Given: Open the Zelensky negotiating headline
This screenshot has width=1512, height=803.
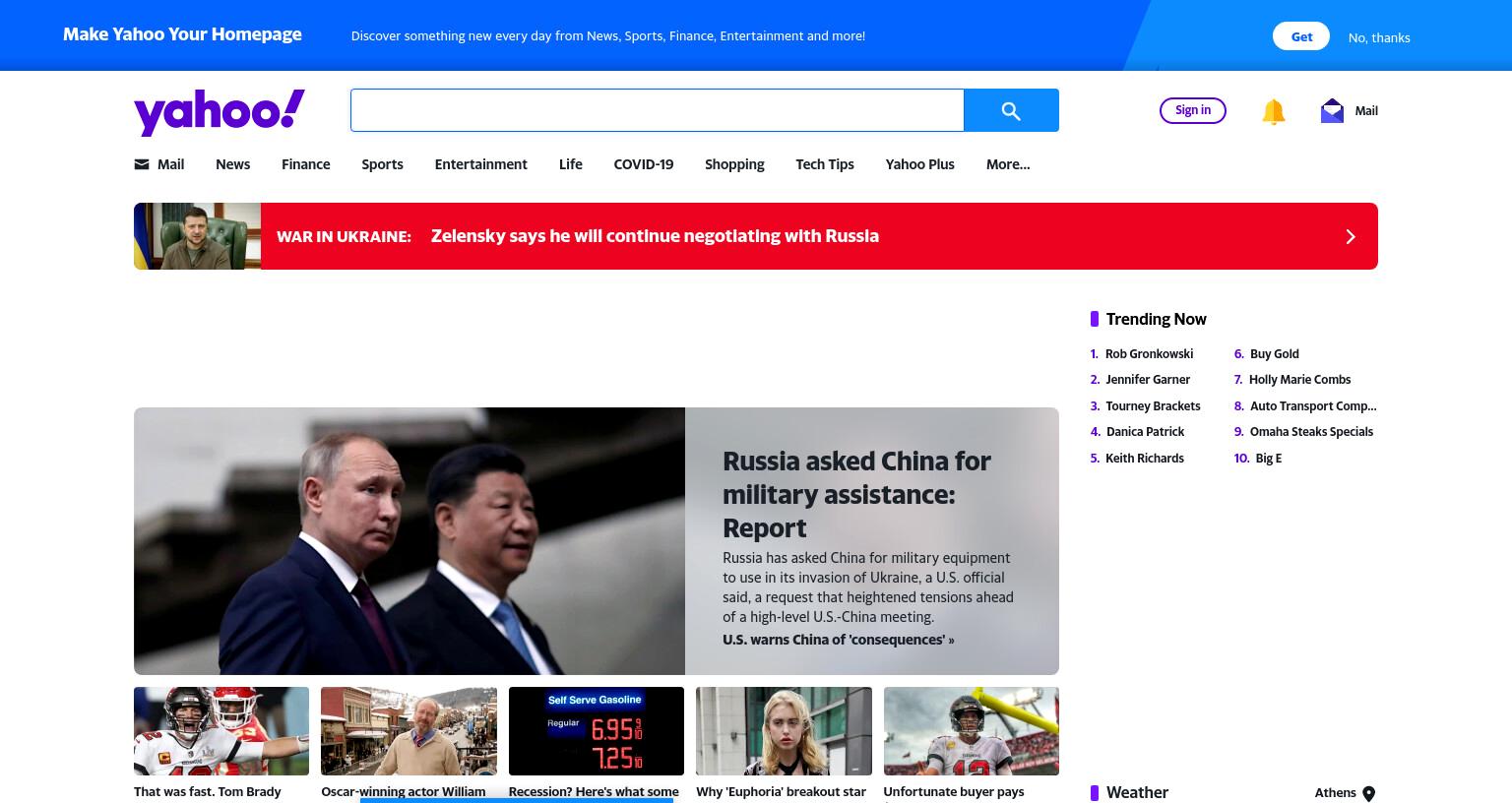Looking at the screenshot, I should (x=655, y=236).
